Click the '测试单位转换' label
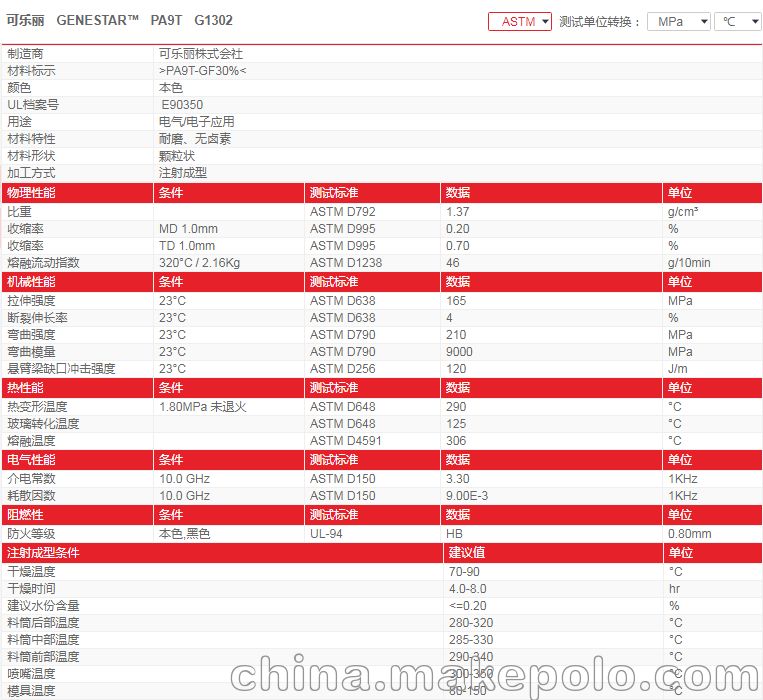 [x=595, y=22]
